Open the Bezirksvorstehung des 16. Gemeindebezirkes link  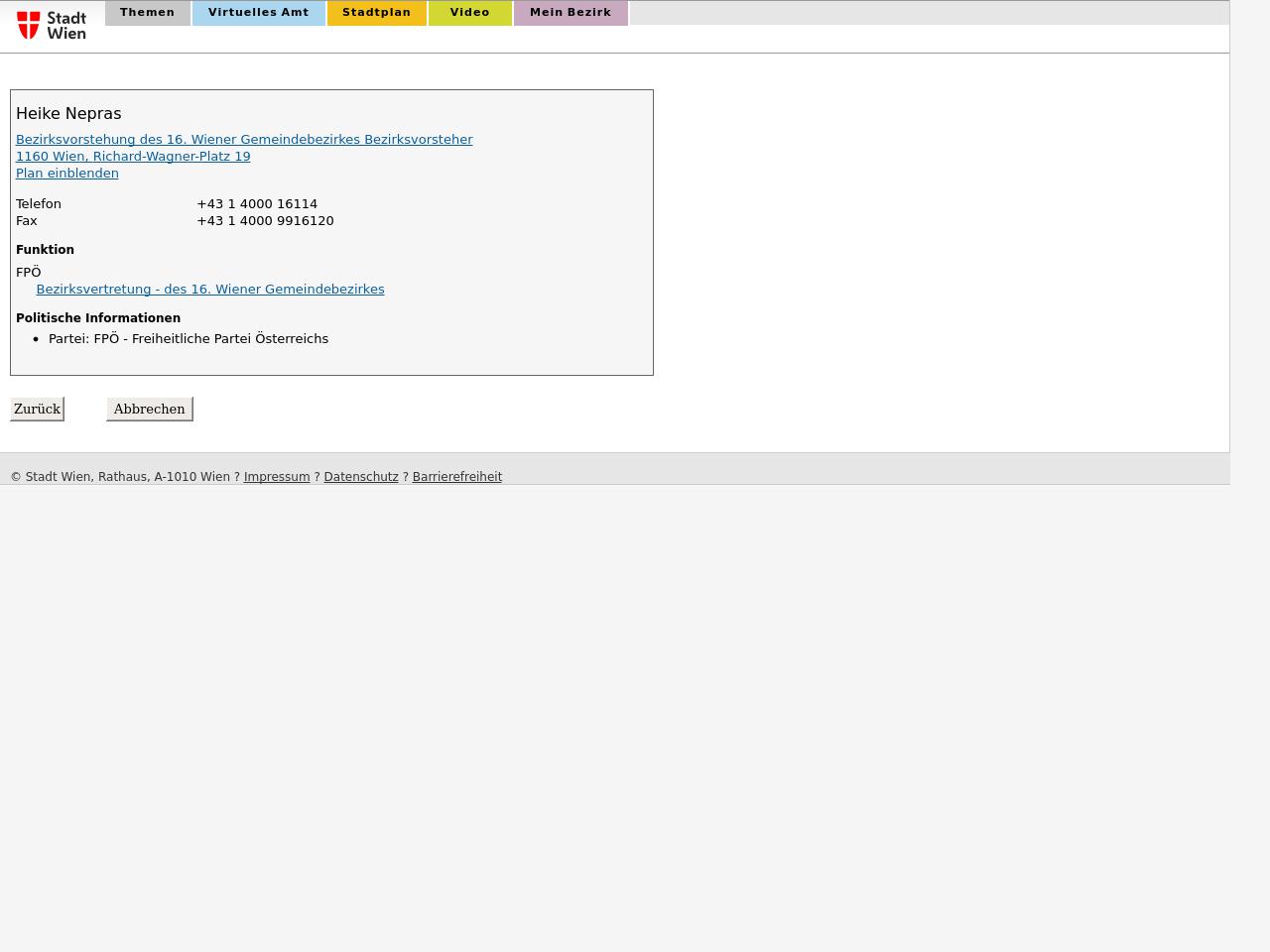[x=244, y=140]
